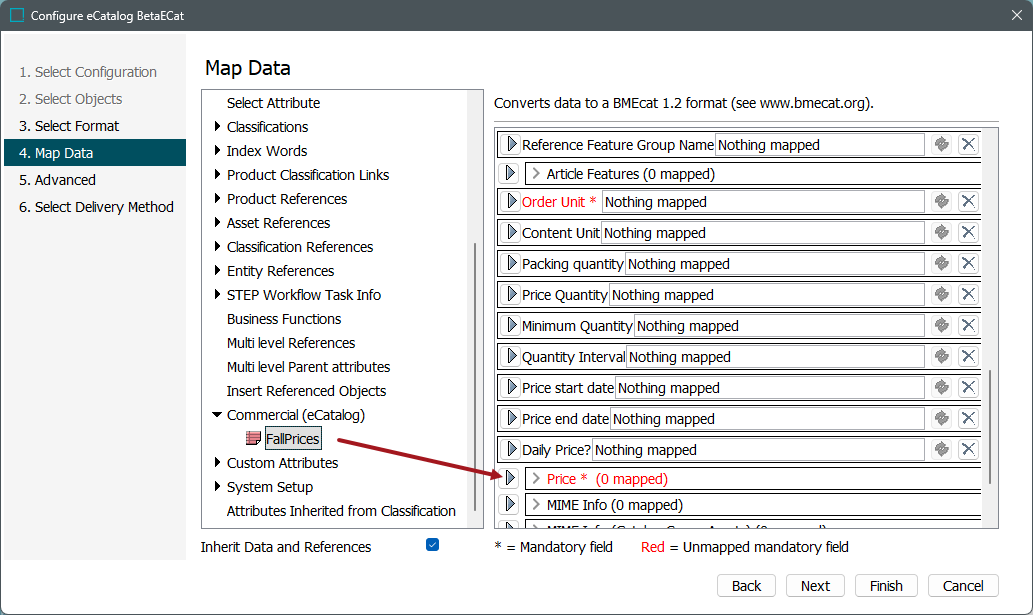Click gear icon for Price Quantity row
Viewport: 1033px width, 615px height.
(941, 295)
